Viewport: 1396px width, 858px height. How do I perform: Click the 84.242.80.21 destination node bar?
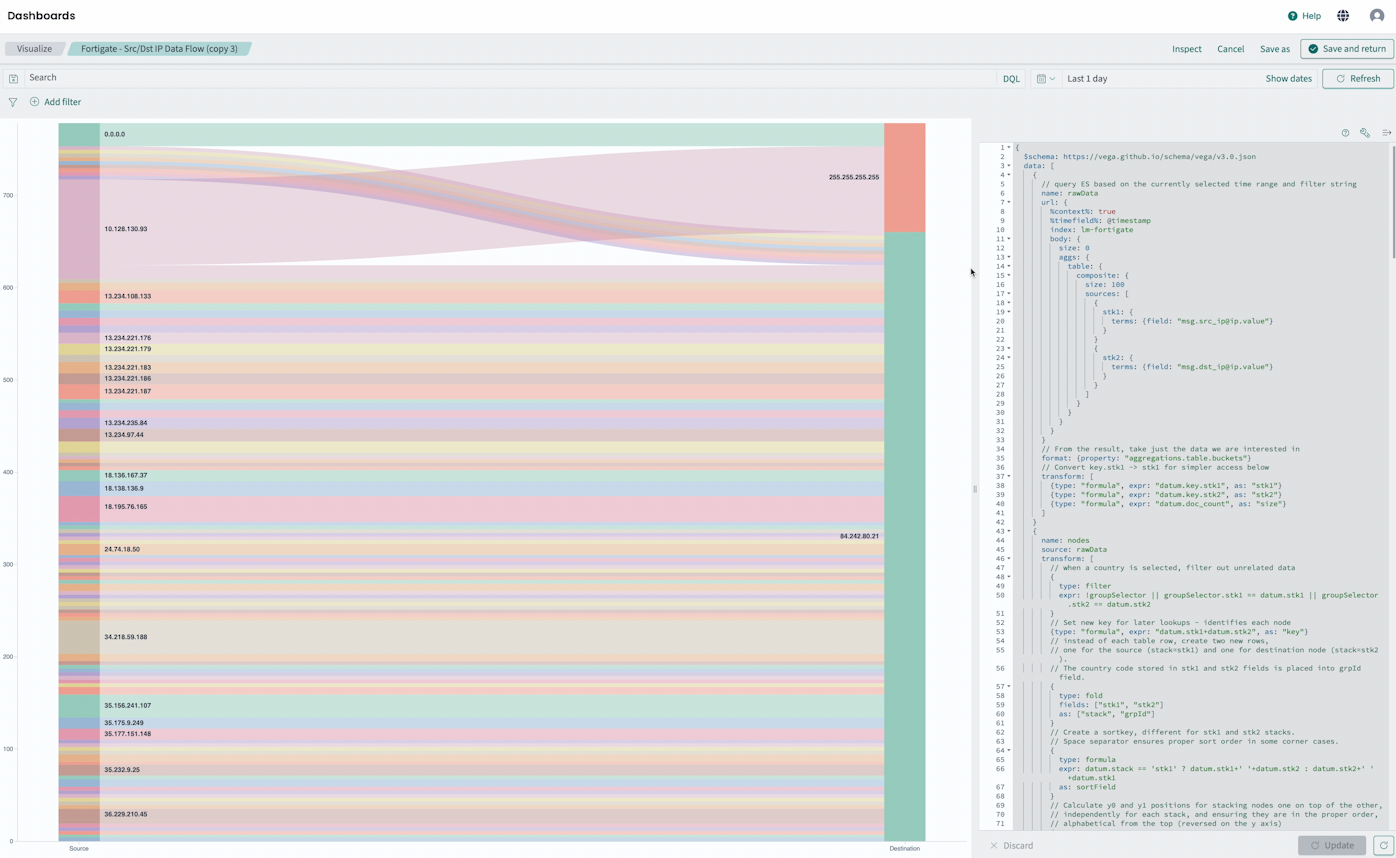tap(904, 536)
